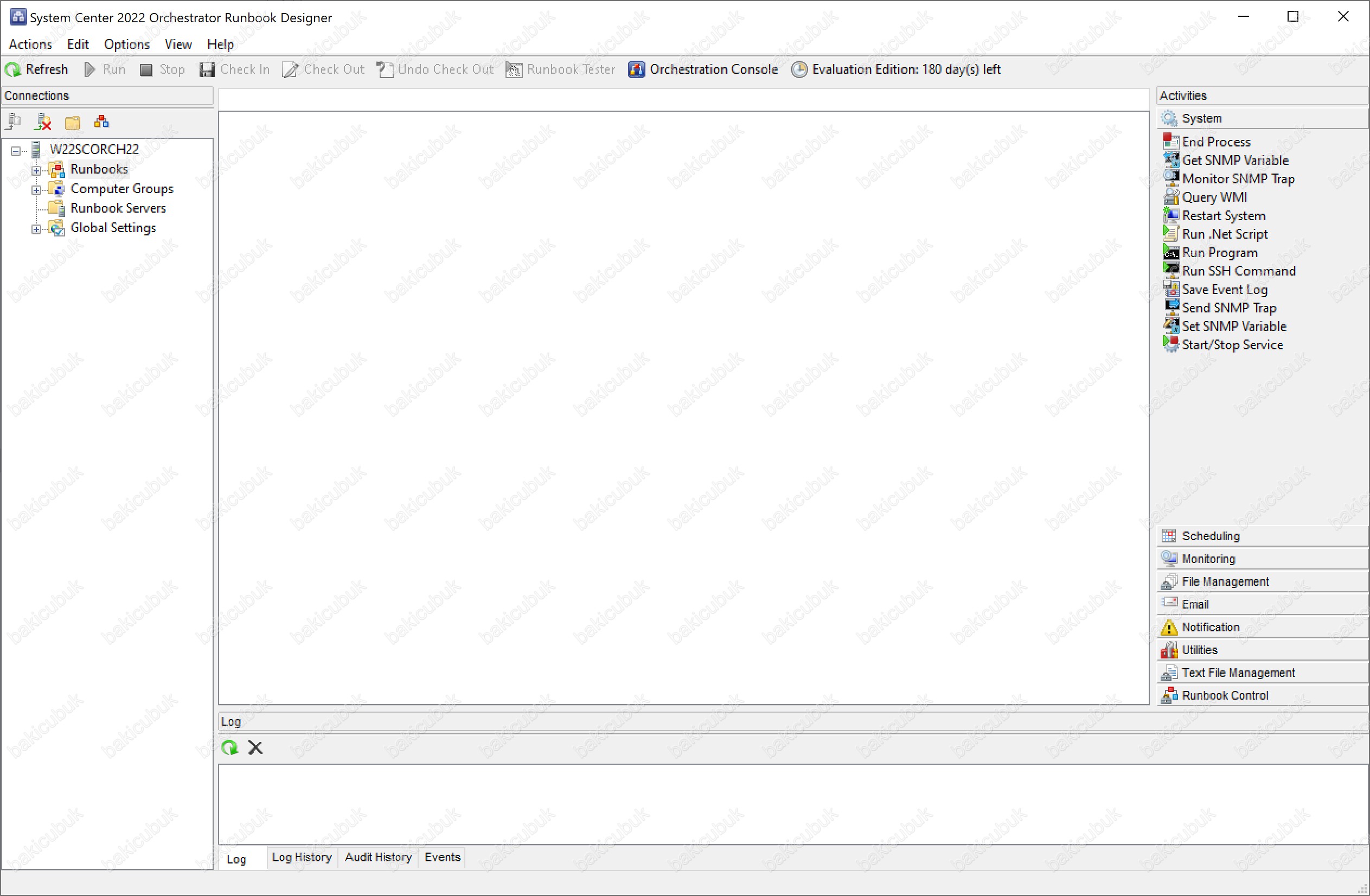
Task: Open the Options menu
Action: pos(126,44)
